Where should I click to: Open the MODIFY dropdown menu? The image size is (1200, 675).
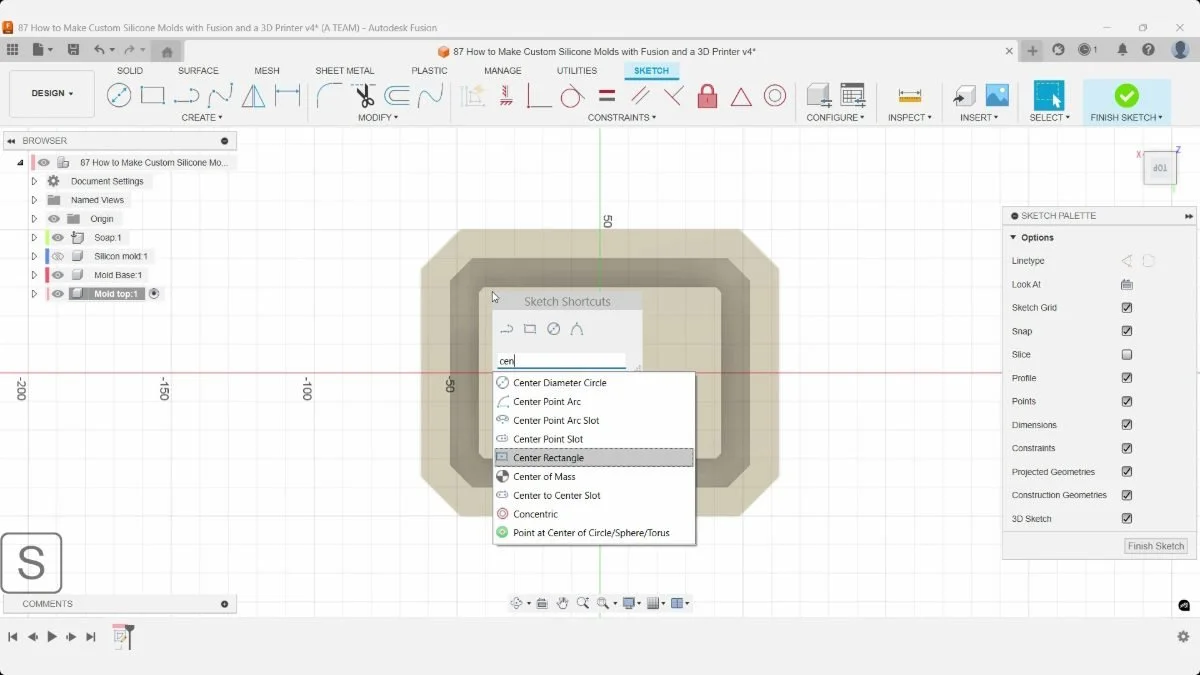(x=378, y=118)
